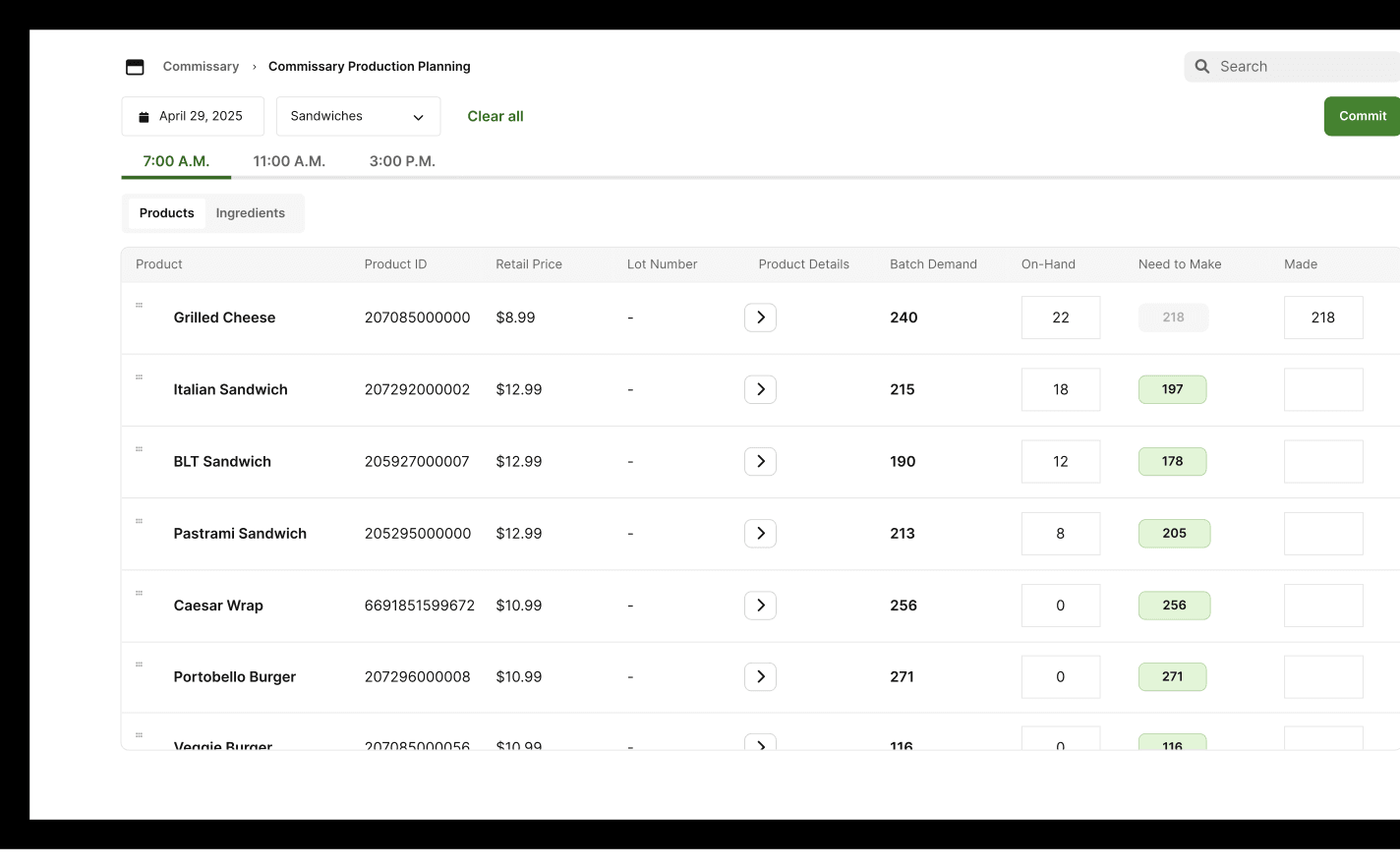Click the calendar icon beside April 29, 2025
The width and height of the screenshot is (1400, 867).
tap(144, 117)
